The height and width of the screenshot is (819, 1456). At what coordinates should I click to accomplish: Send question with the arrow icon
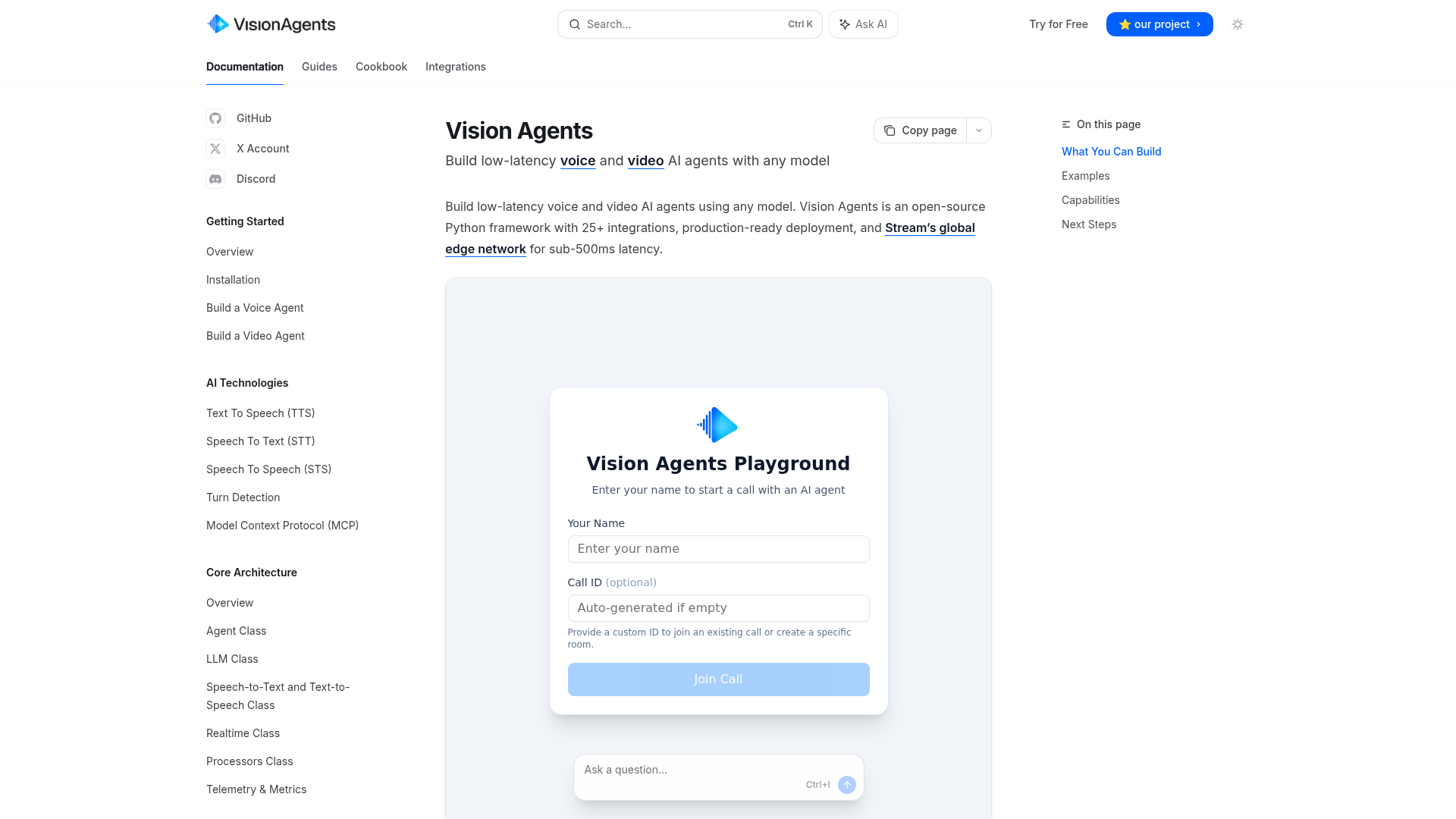[847, 785]
